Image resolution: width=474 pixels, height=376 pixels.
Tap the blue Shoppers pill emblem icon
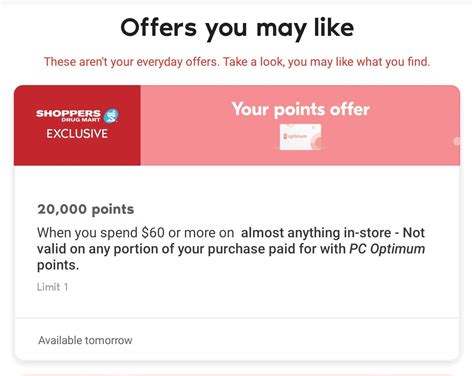[x=111, y=116]
